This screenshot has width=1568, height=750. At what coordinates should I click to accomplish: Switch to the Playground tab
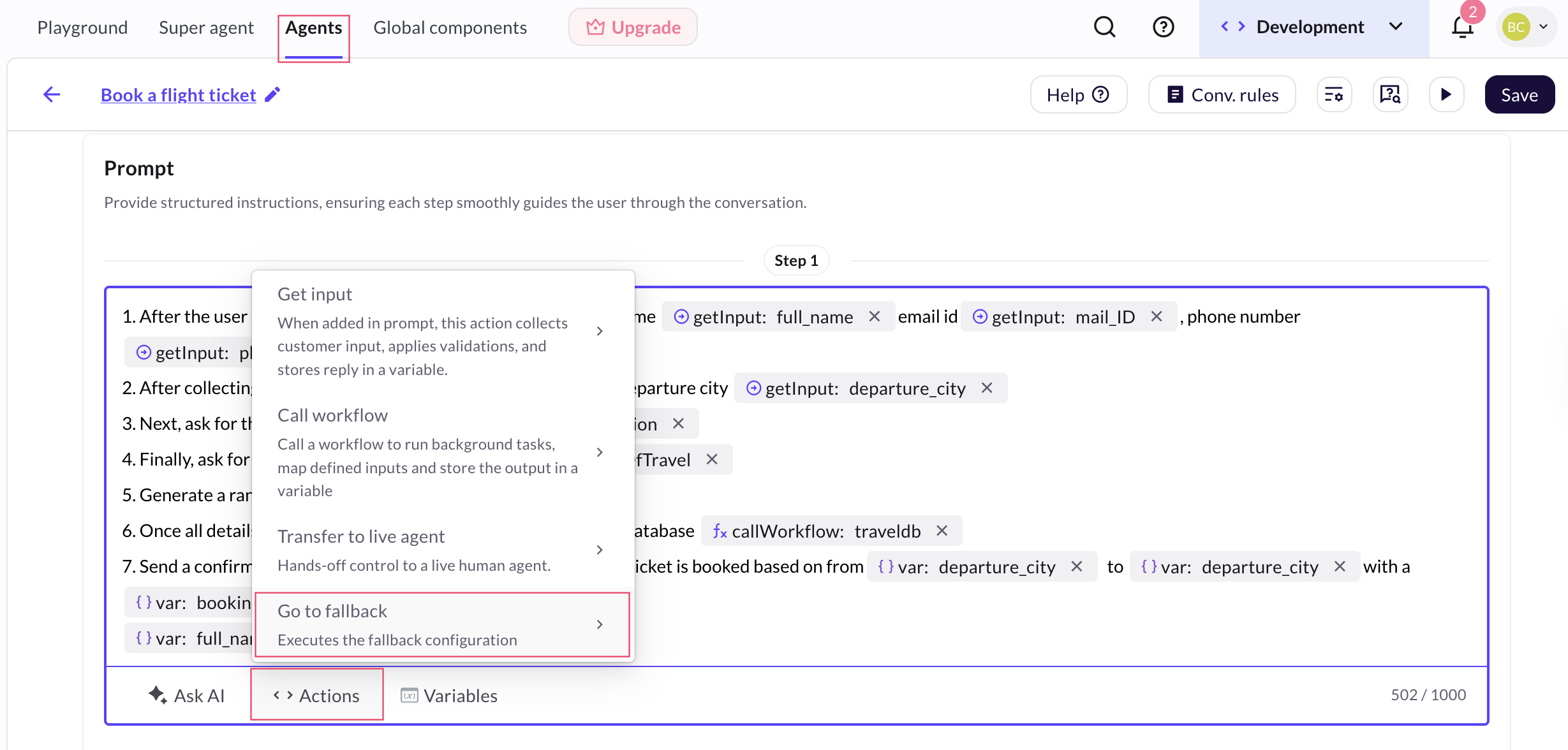[x=82, y=27]
